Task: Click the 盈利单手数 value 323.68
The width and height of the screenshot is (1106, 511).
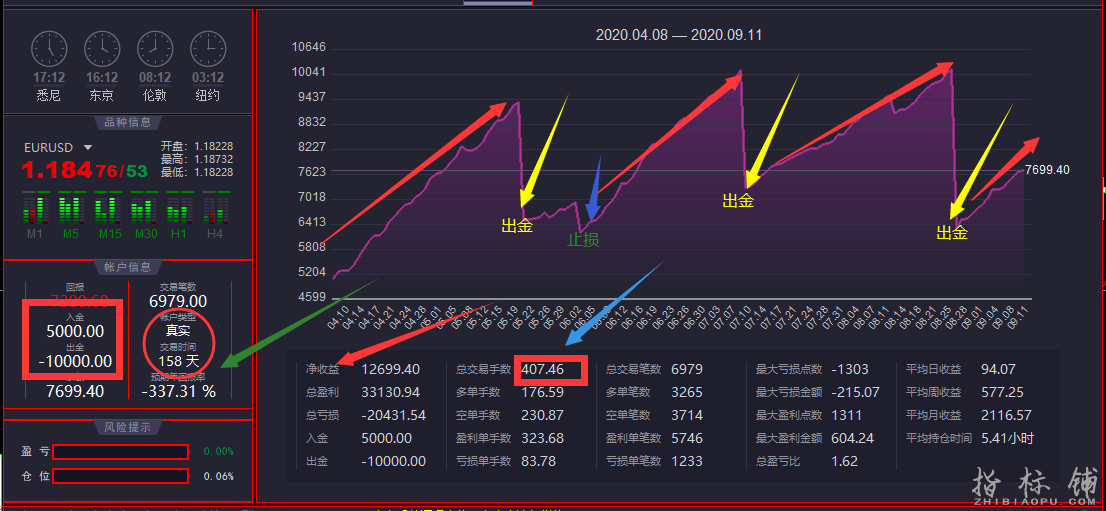Action: 542,438
